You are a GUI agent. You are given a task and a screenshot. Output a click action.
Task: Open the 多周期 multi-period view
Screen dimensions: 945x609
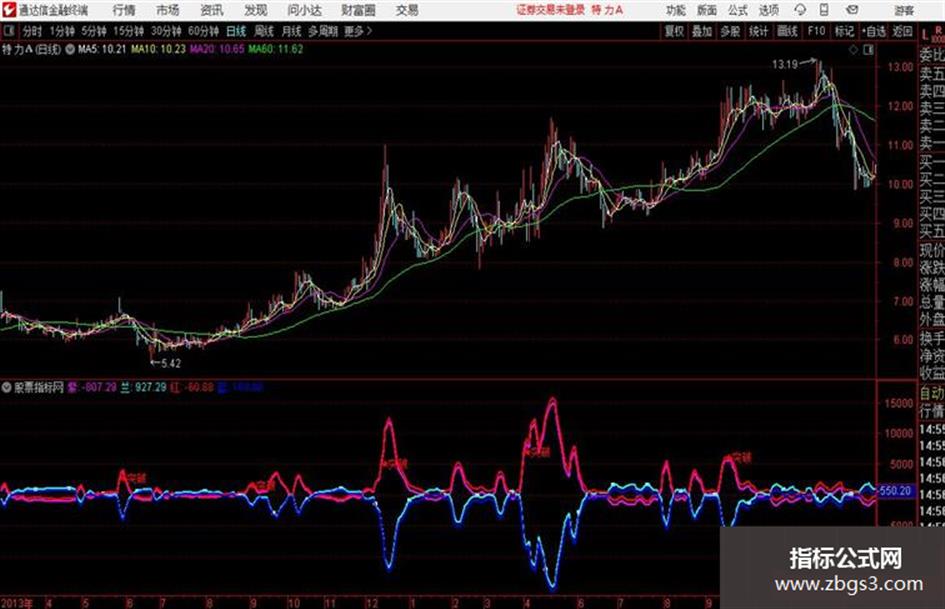pyautogui.click(x=323, y=31)
